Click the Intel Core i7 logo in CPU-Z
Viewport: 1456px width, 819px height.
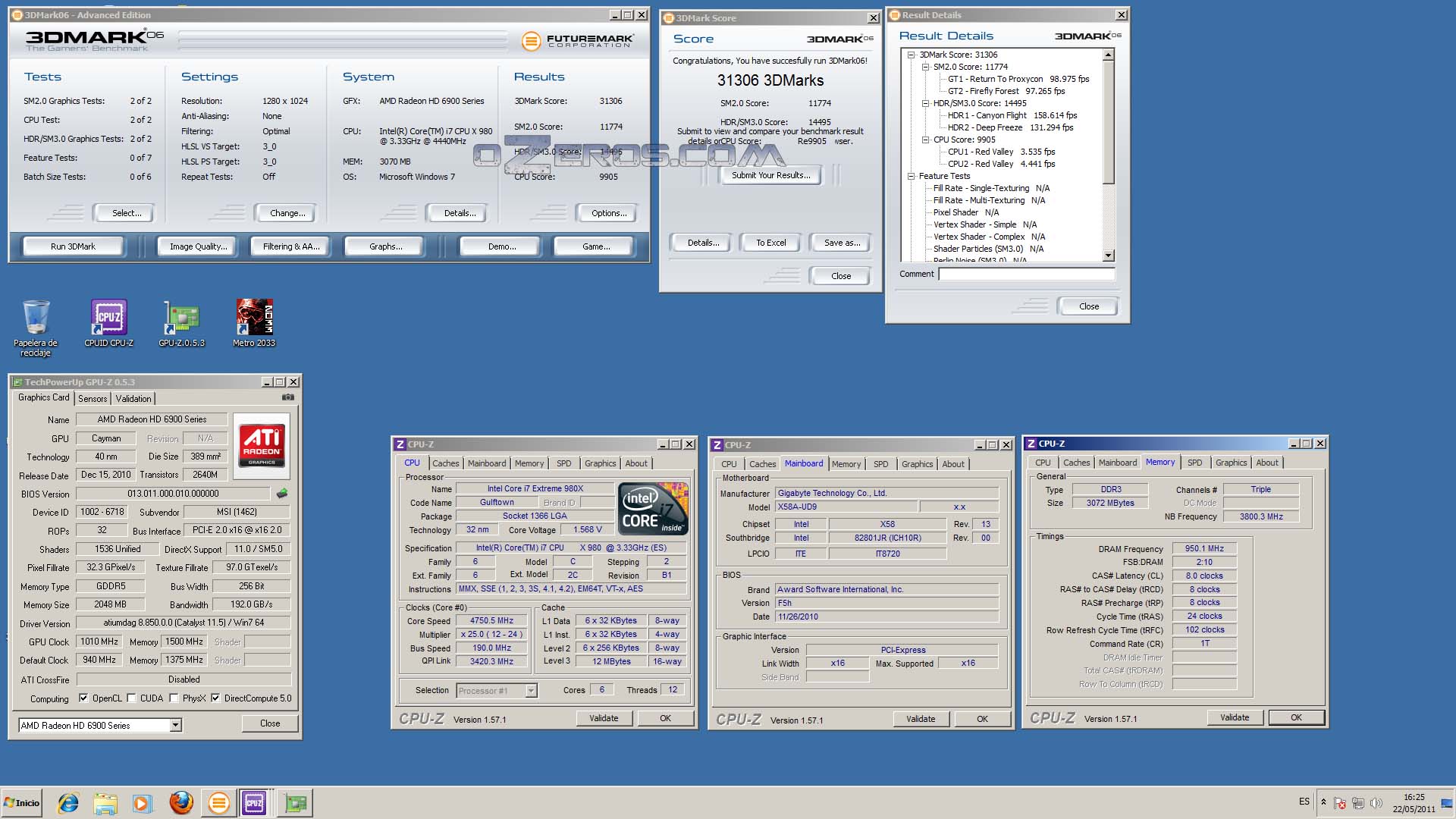point(653,509)
